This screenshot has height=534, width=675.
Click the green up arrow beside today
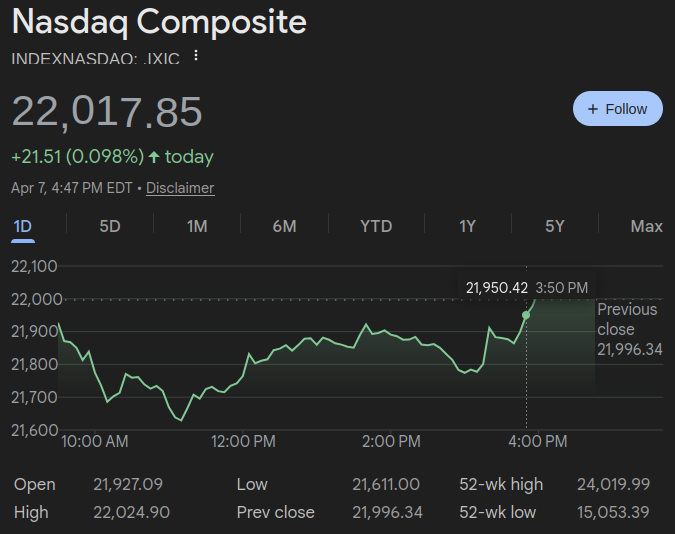pyautogui.click(x=153, y=157)
